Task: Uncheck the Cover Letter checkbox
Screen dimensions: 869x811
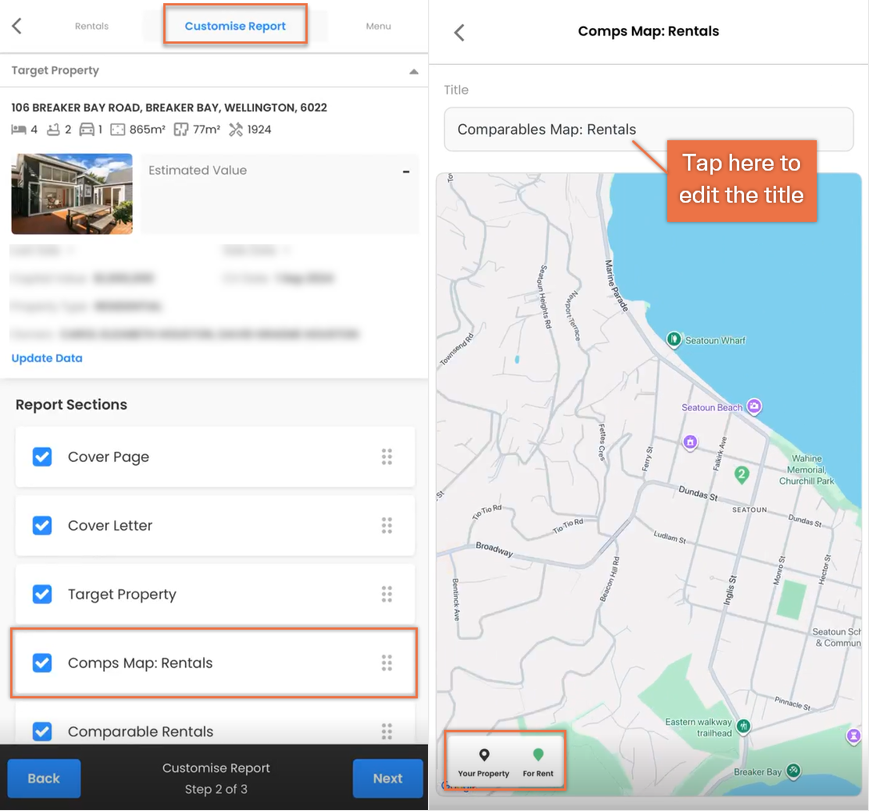Action: (x=42, y=526)
